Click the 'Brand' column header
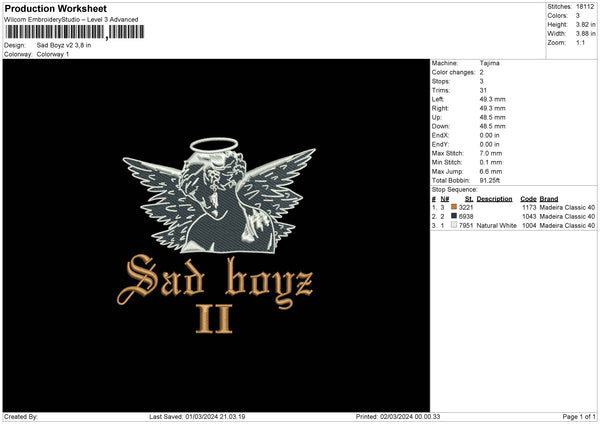 [549, 199]
